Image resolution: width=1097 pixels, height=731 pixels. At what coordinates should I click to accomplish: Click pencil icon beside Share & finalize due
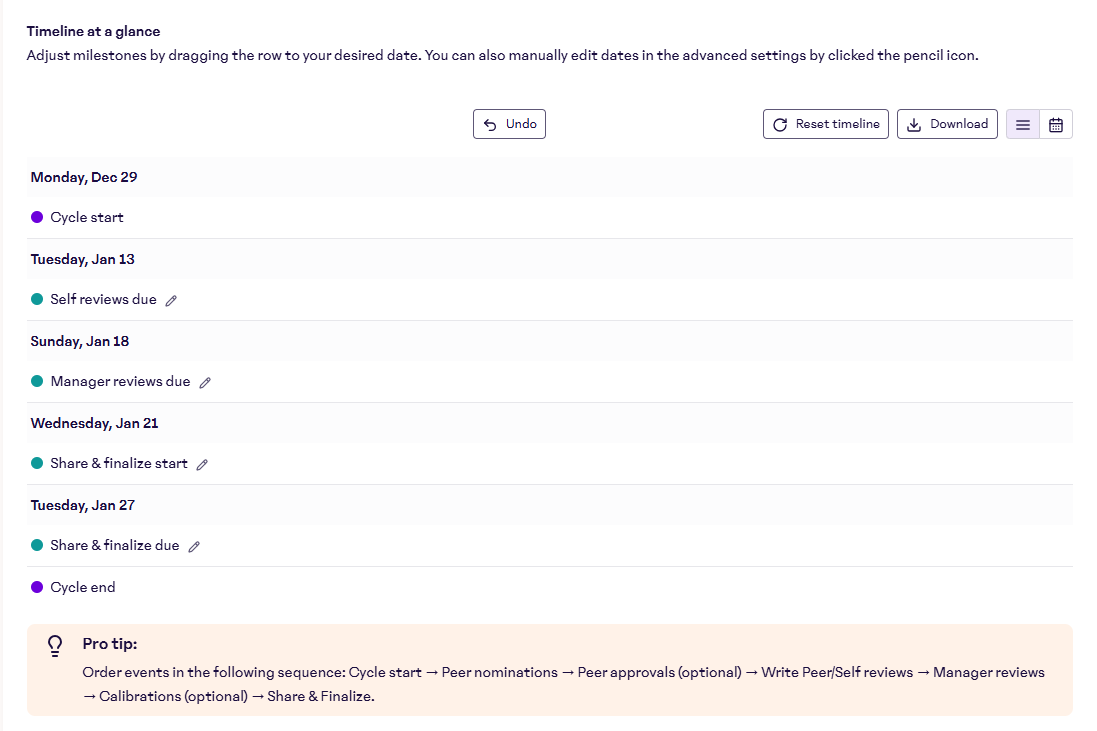coord(194,546)
